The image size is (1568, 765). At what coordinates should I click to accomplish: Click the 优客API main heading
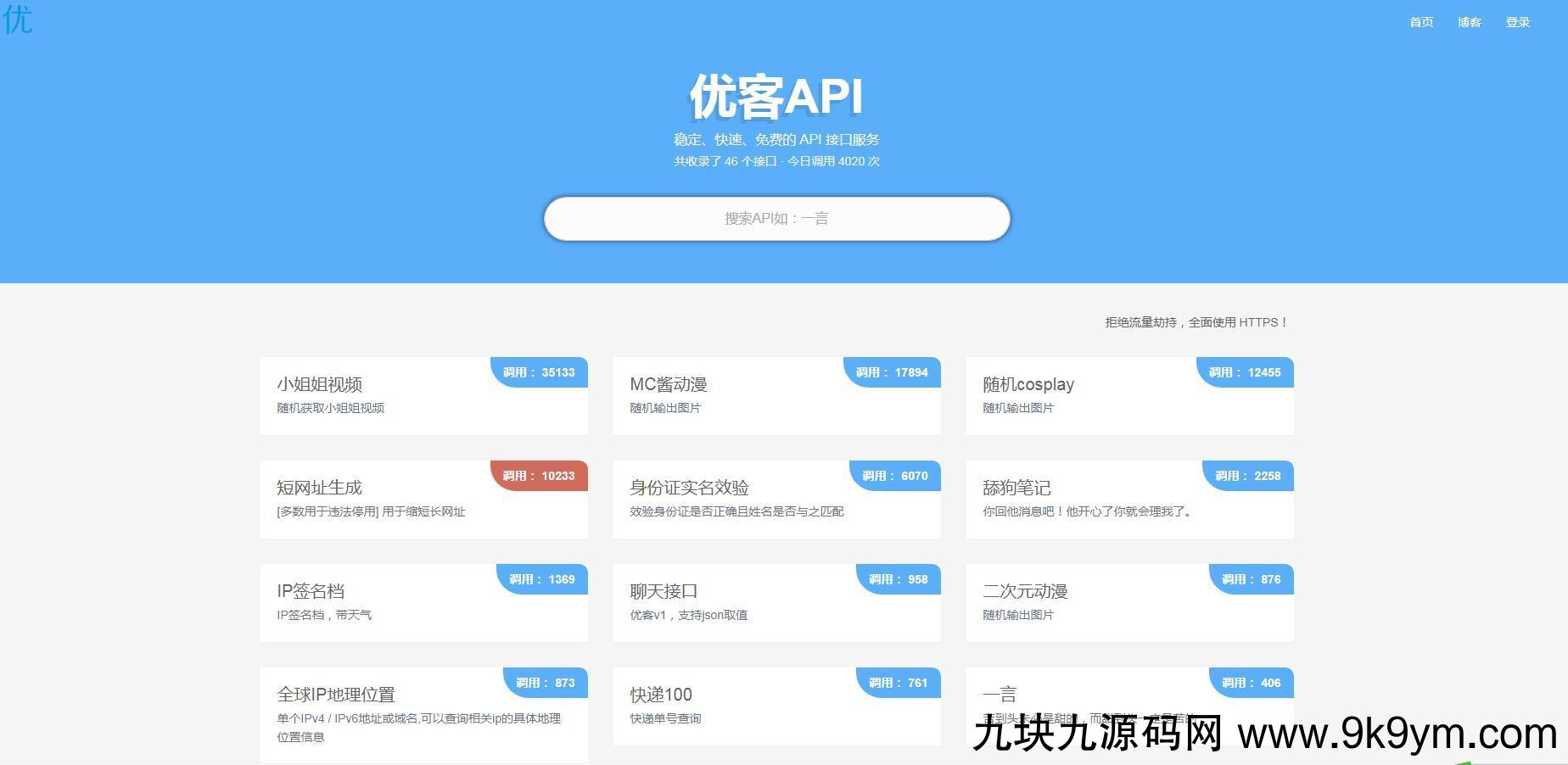click(776, 96)
